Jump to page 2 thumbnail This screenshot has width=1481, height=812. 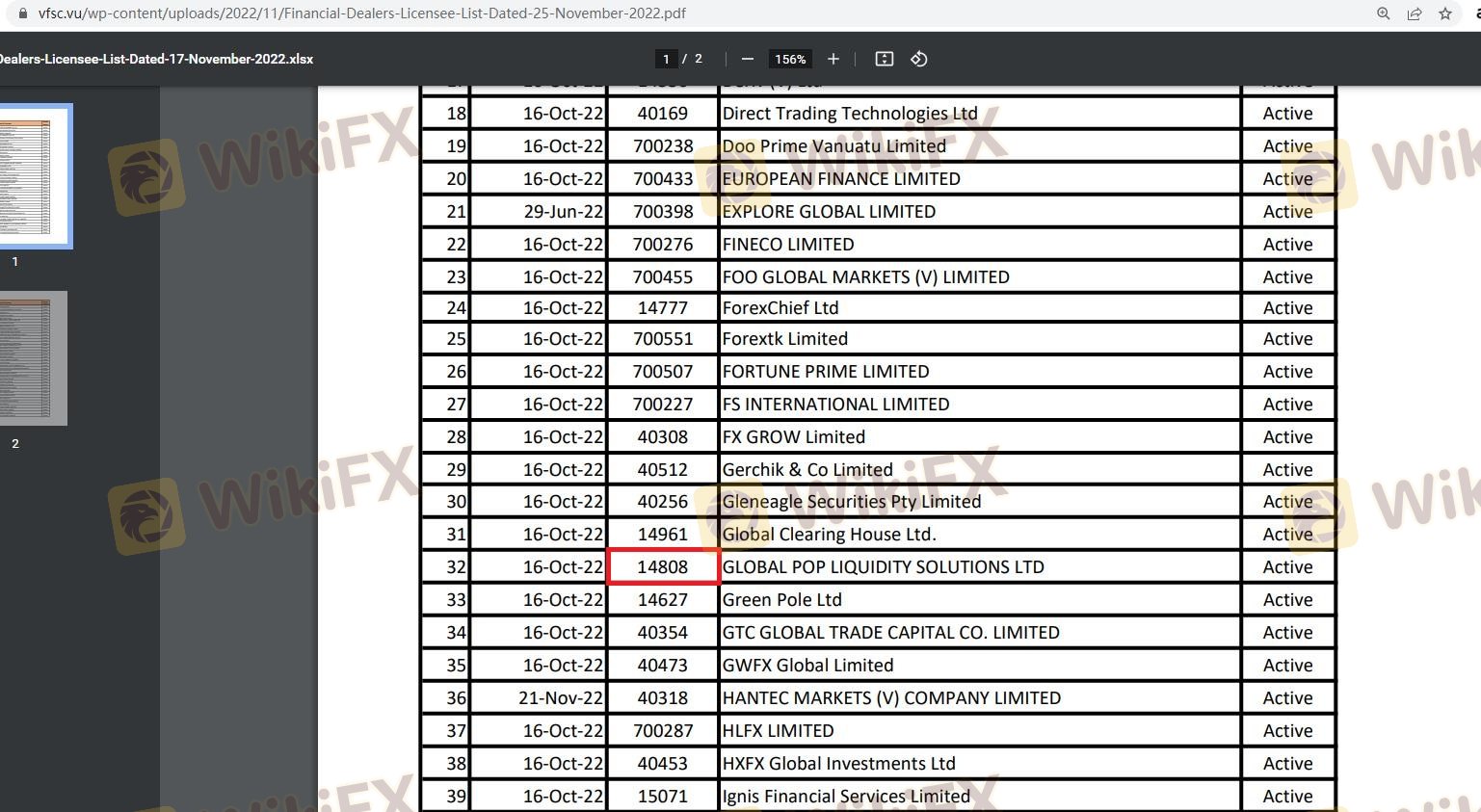point(34,358)
